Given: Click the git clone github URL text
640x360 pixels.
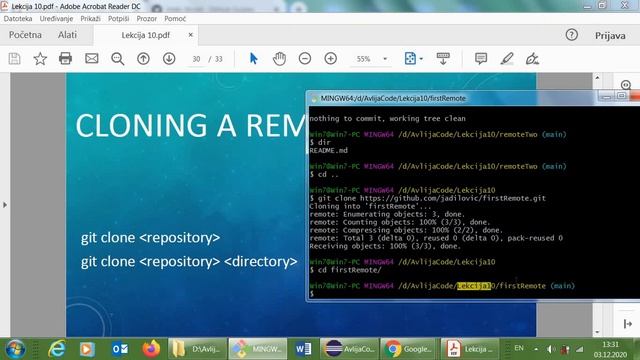Looking at the screenshot, I should tap(453, 198).
